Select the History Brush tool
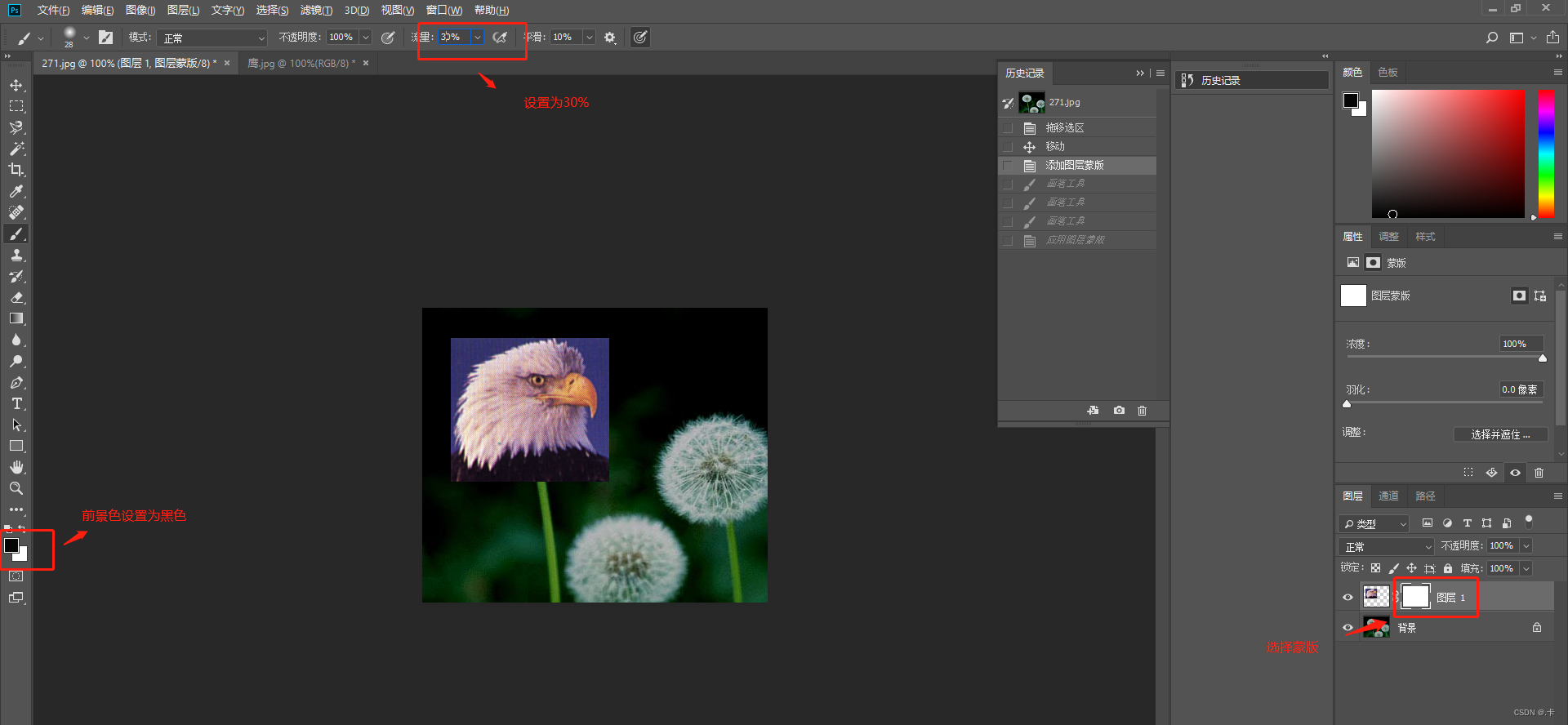Viewport: 1568px width, 725px height. click(x=16, y=277)
